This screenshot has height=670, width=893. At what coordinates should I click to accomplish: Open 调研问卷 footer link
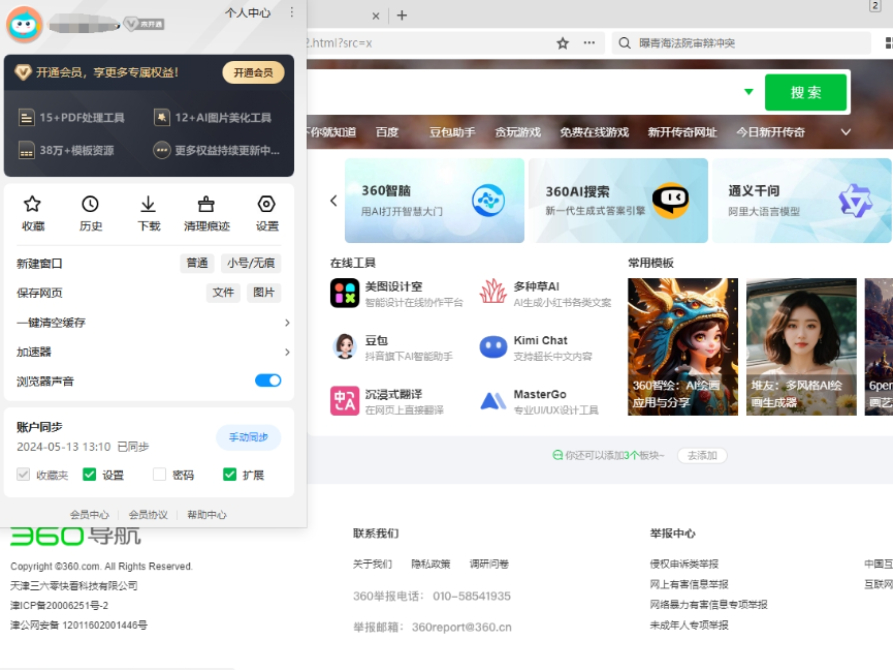click(489, 564)
